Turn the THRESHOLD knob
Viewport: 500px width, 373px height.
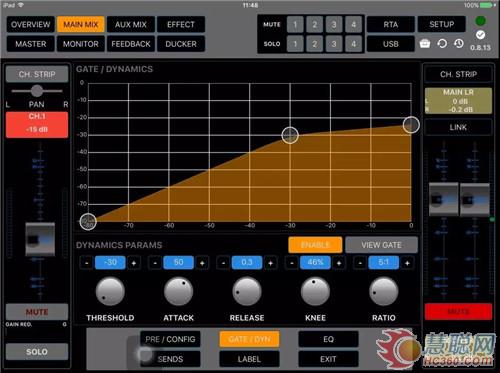click(110, 292)
